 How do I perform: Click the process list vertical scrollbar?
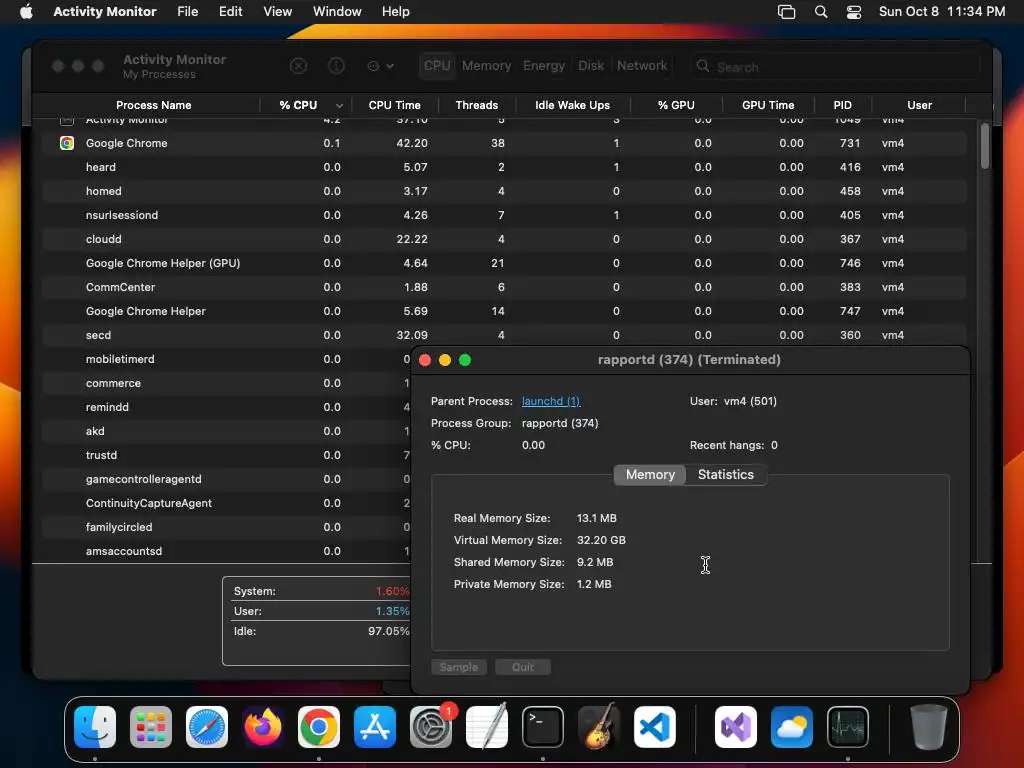pos(985,146)
